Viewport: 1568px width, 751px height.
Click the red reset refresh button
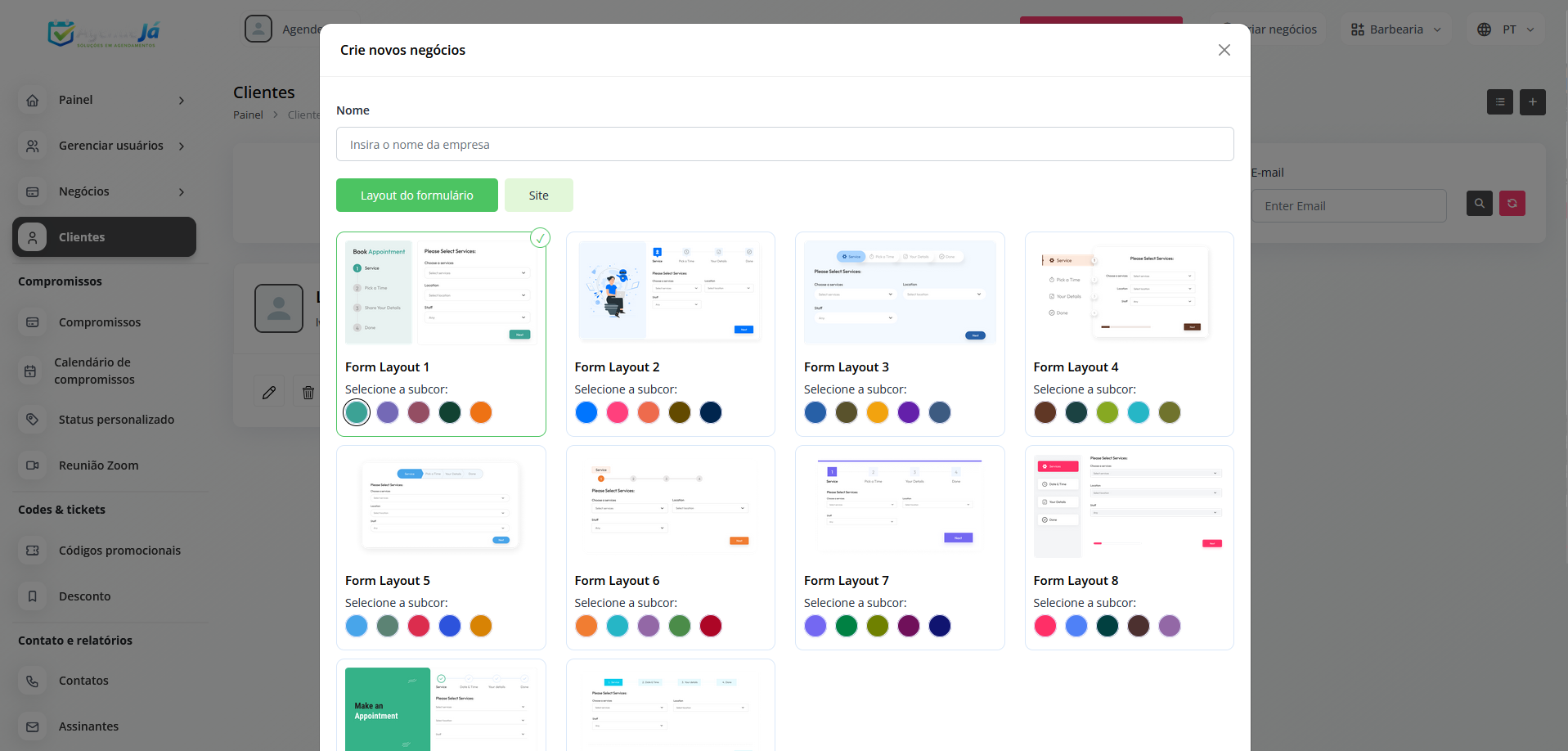1512,203
